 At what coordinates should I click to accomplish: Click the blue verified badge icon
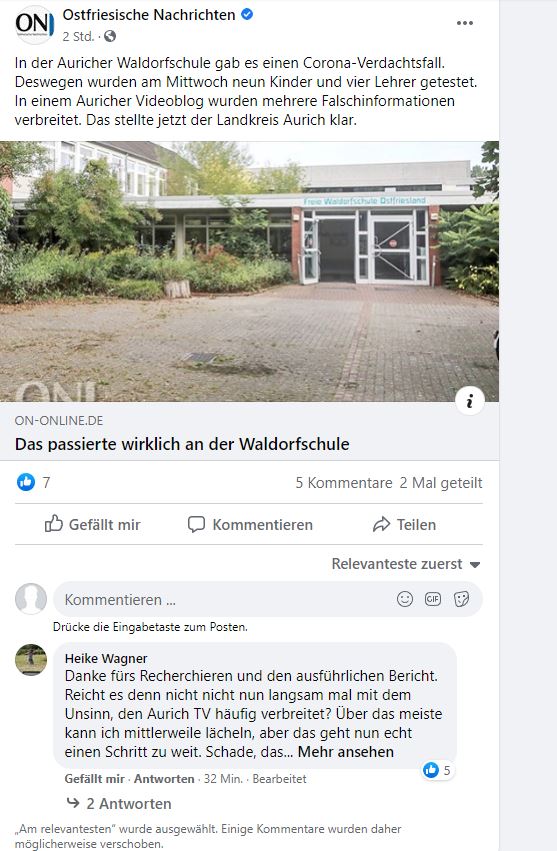coord(247,15)
